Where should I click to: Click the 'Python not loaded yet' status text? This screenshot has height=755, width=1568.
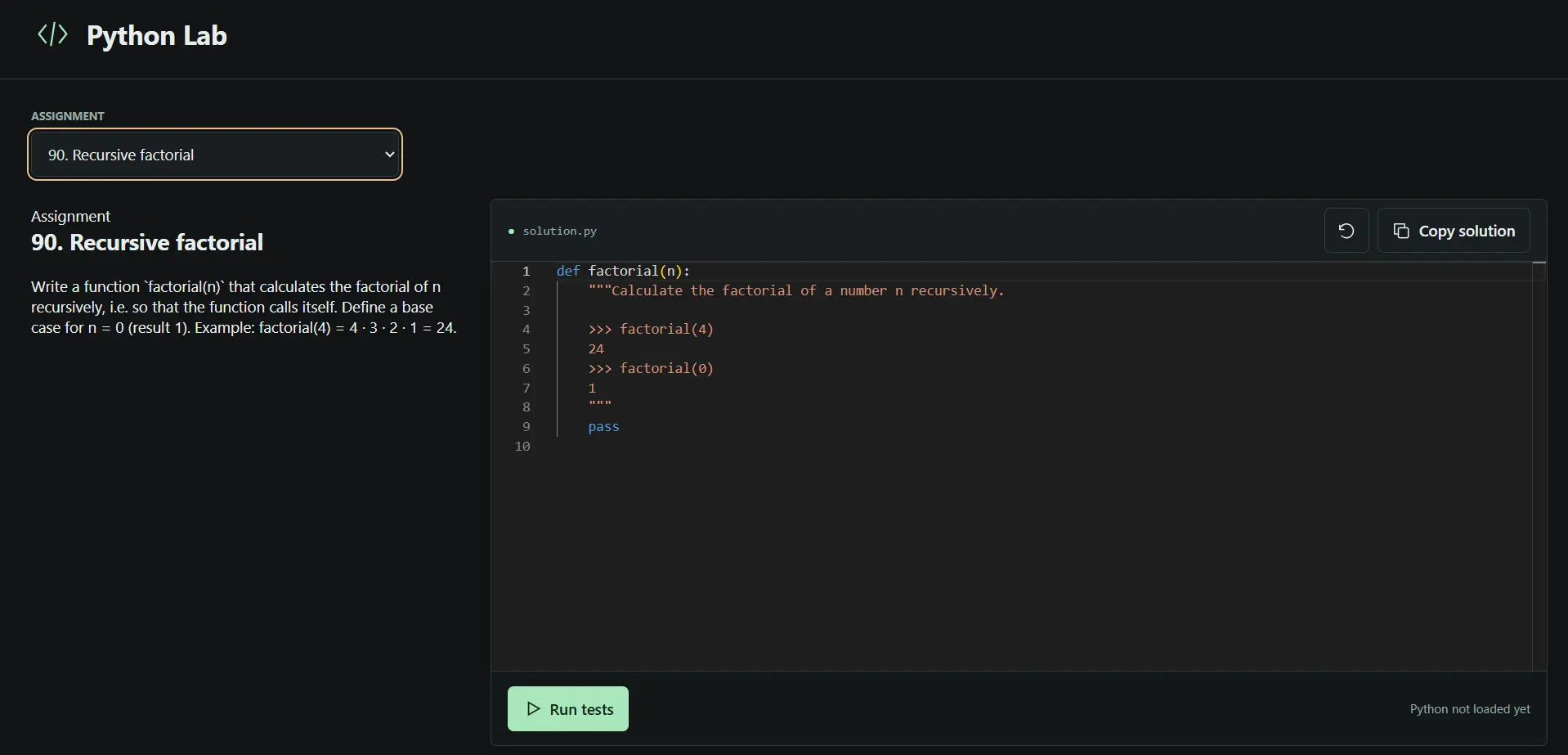[1469, 709]
